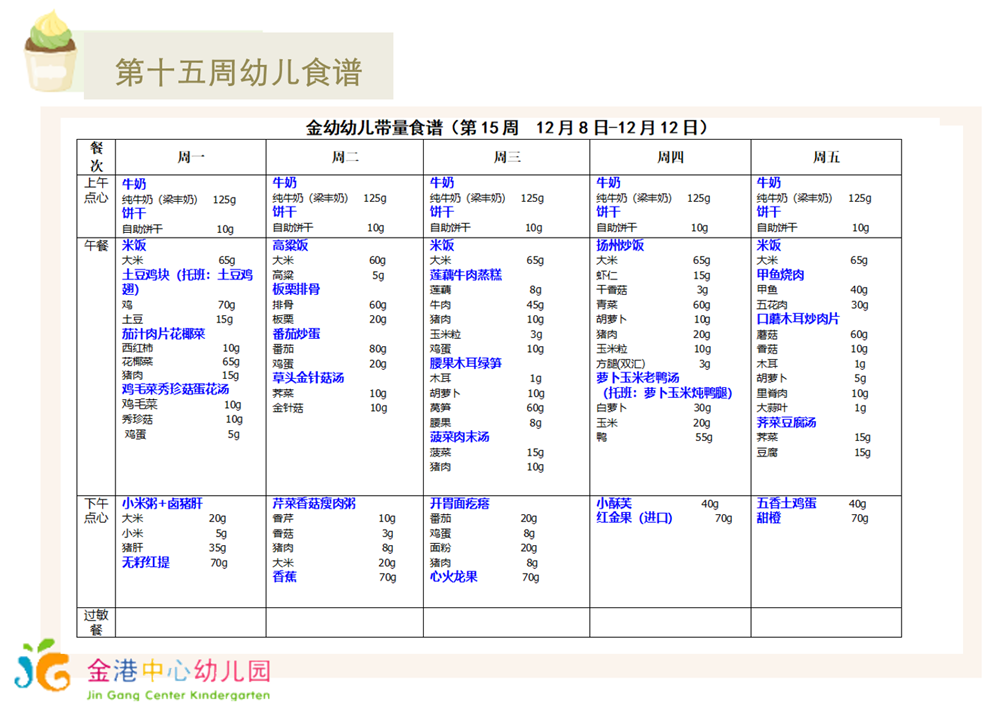Click 萝卜玉米老鸭汤 dish name
The width and height of the screenshot is (999, 711).
[x=638, y=378]
